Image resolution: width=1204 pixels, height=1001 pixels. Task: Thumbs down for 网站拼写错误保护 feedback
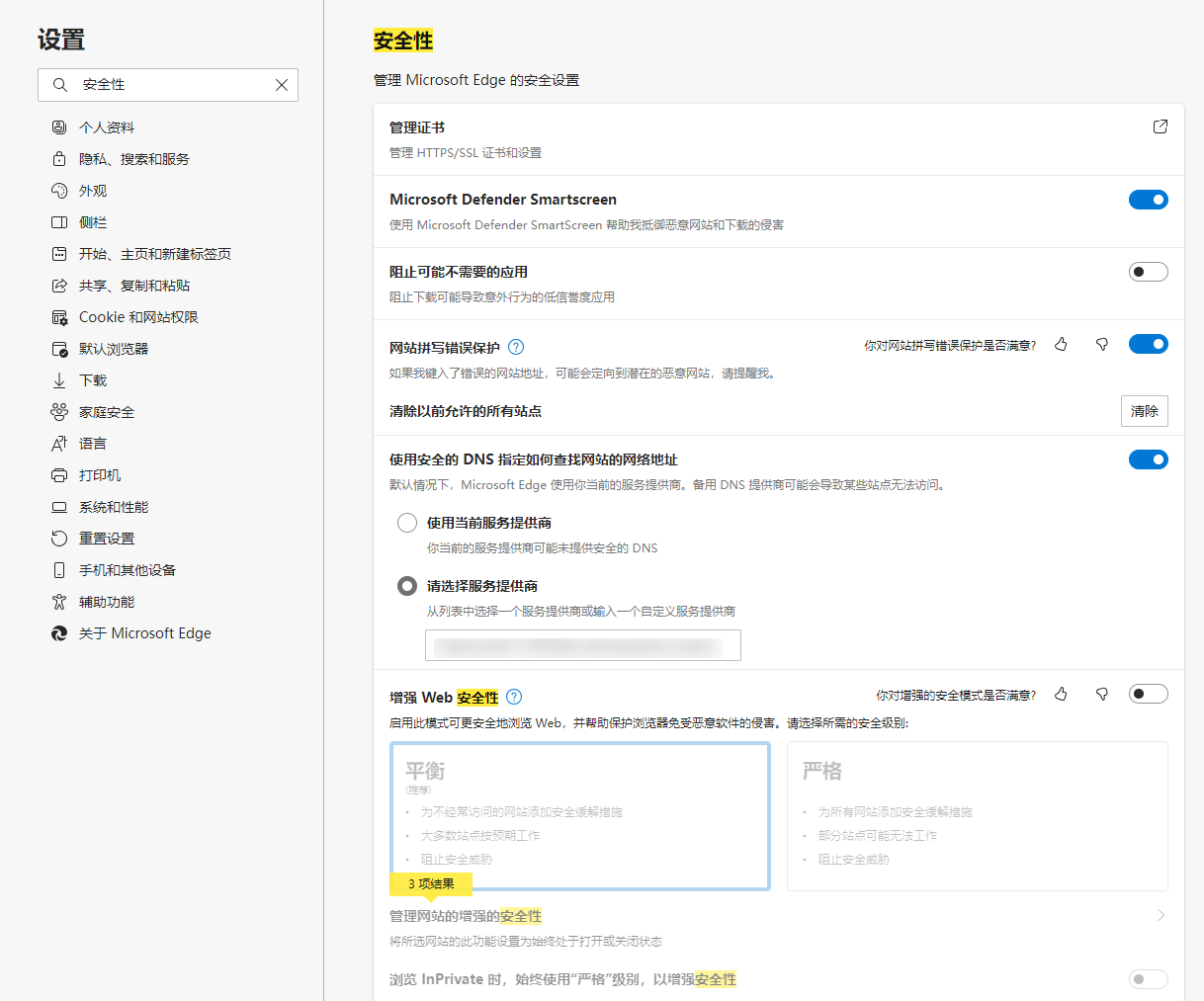[x=1102, y=344]
